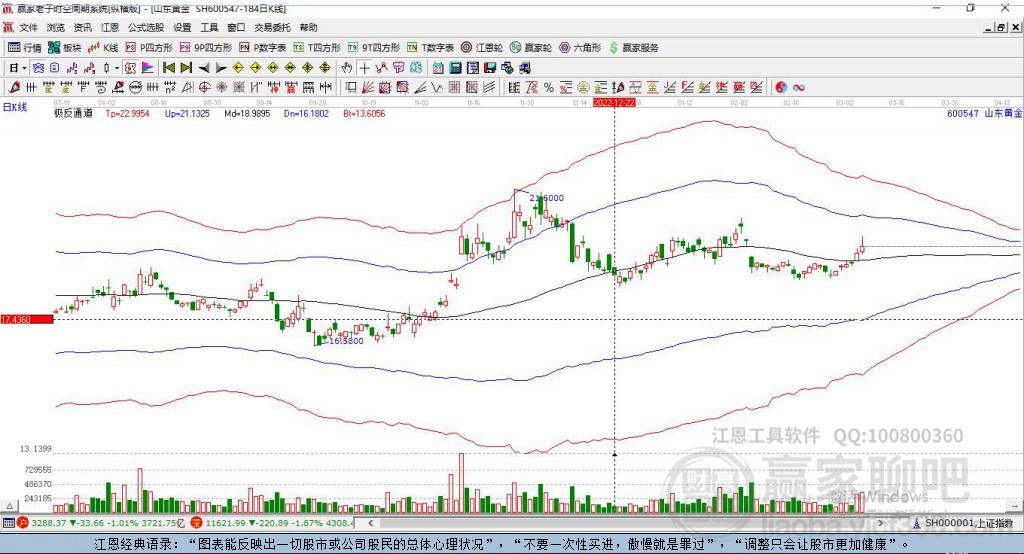The width and height of the screenshot is (1024, 554).
Task: Click the 600547 山东黄金 stock label
Action: [984, 113]
